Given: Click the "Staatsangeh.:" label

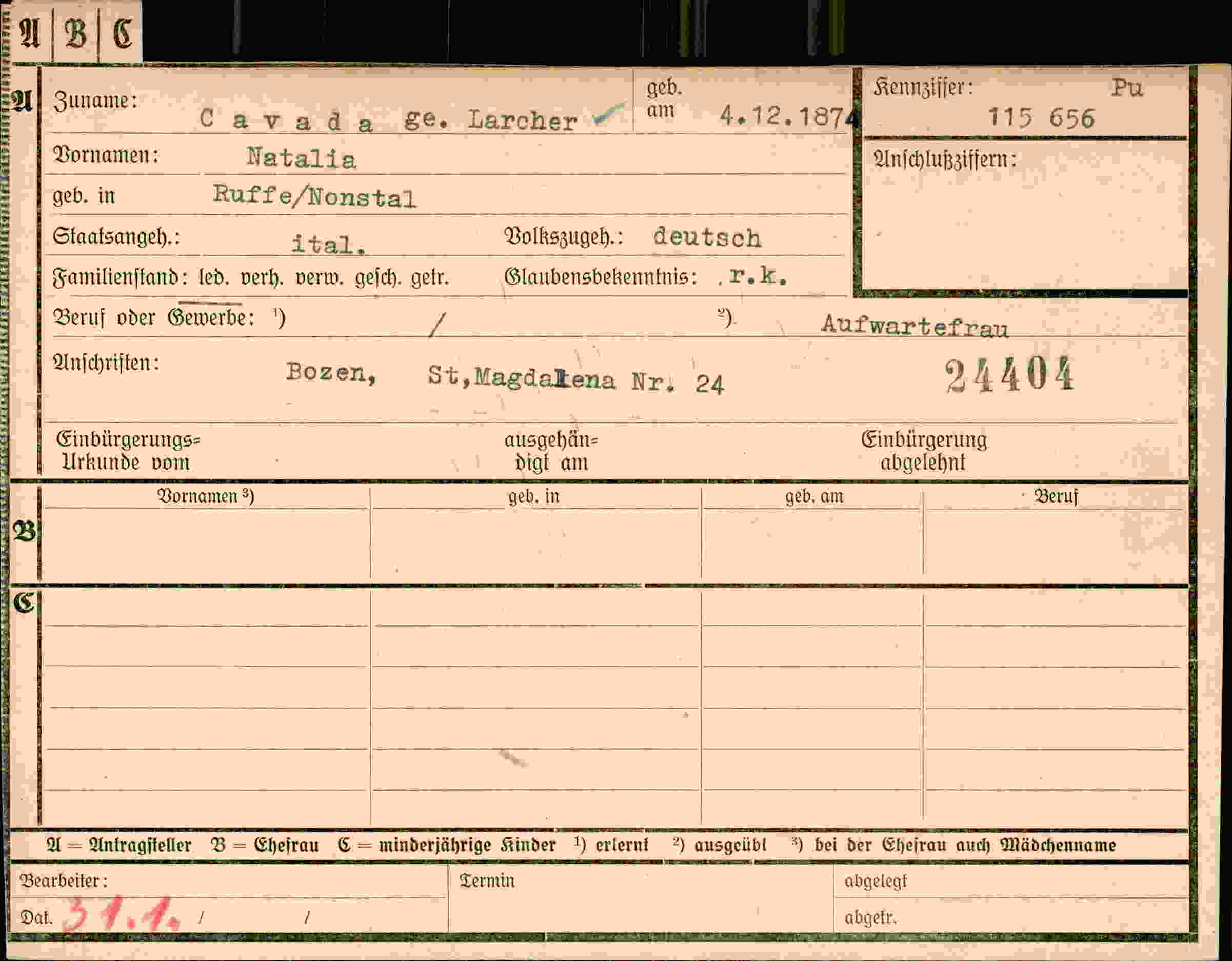Looking at the screenshot, I should coord(116,236).
